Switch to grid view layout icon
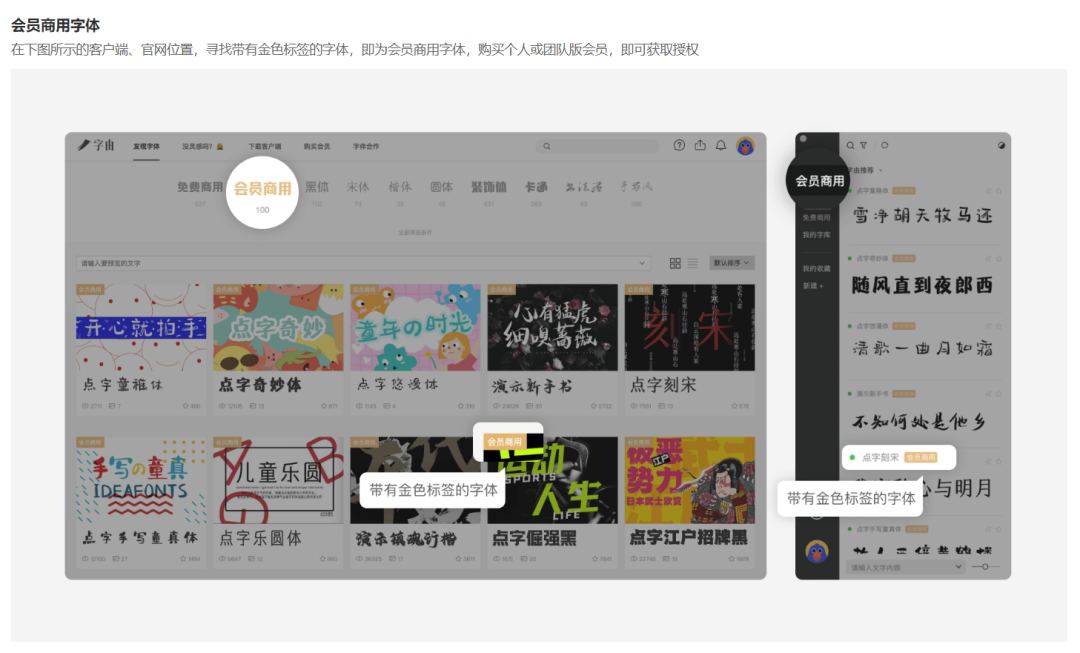This screenshot has width=1080, height=653. (x=675, y=263)
